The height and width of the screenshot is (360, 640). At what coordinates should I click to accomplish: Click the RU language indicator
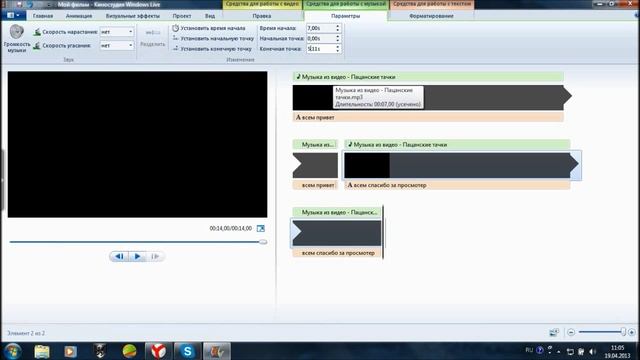(x=529, y=350)
